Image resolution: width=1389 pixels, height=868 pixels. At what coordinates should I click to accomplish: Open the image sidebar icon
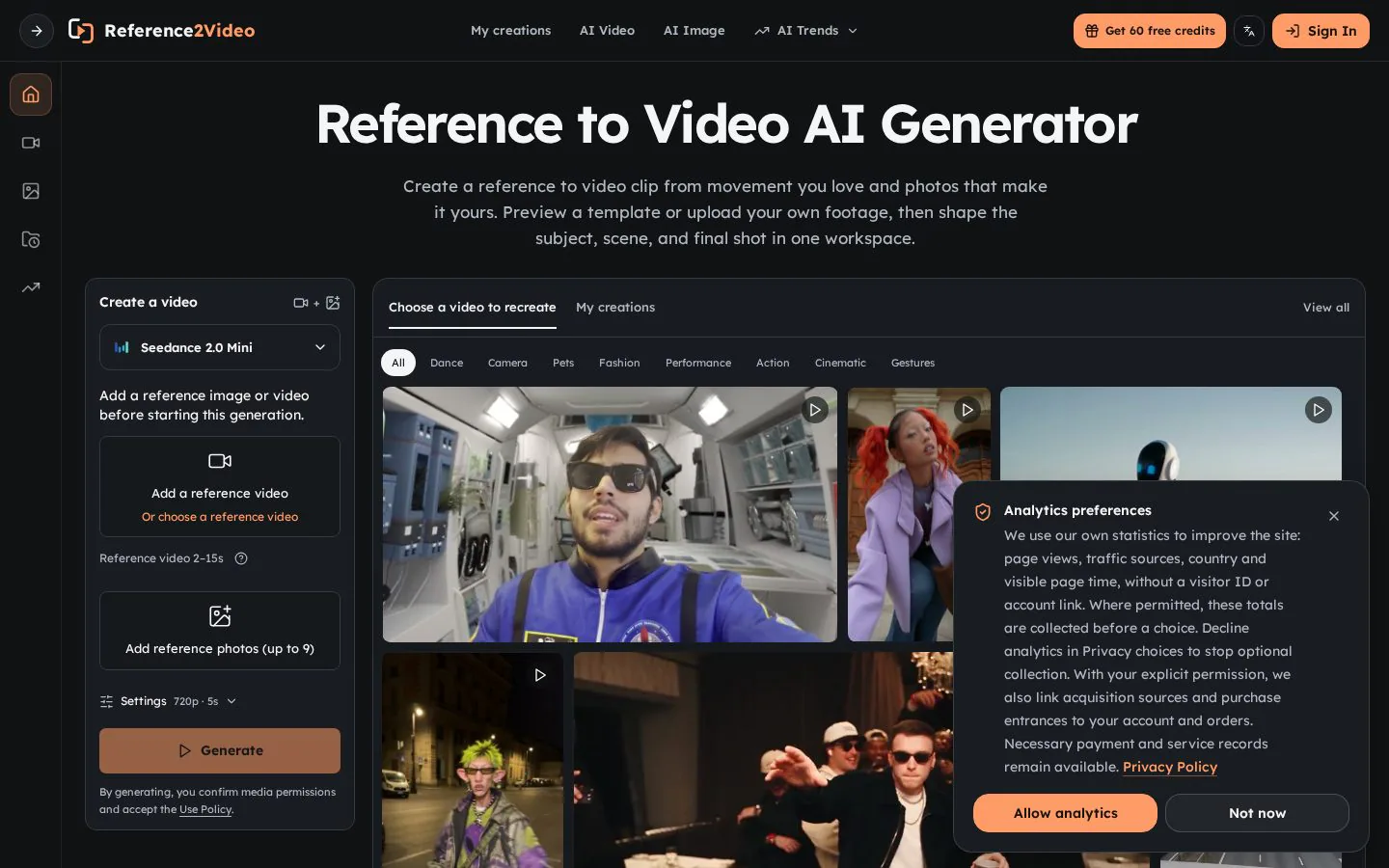tap(31, 191)
